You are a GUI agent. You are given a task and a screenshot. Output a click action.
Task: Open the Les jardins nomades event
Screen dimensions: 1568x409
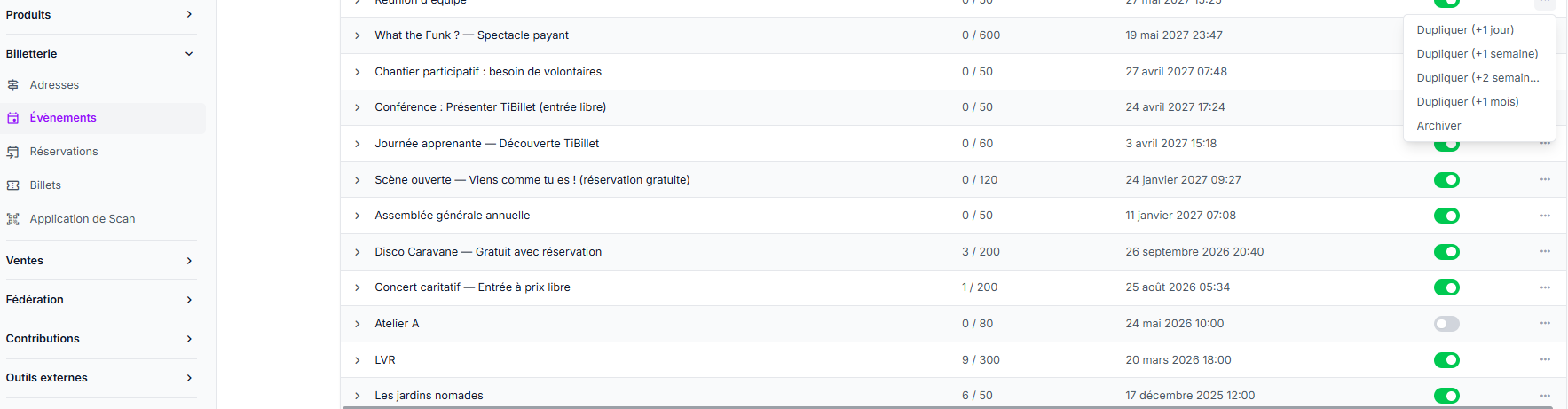(x=429, y=396)
